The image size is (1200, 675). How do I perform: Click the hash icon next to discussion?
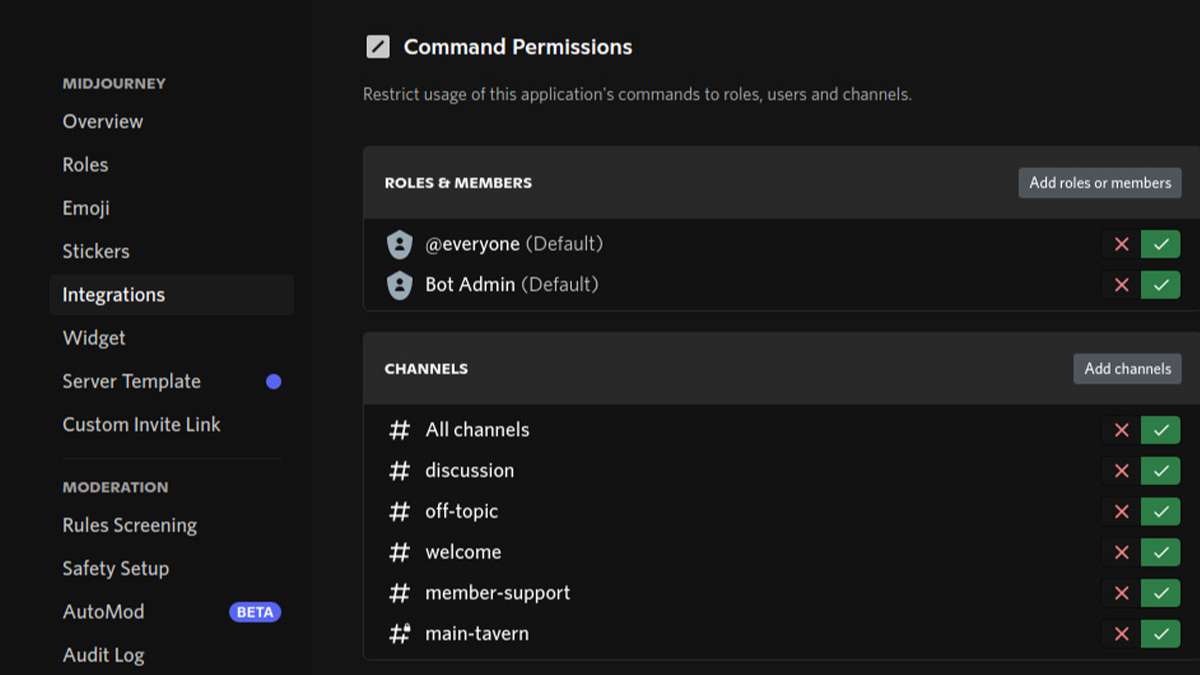[400, 471]
